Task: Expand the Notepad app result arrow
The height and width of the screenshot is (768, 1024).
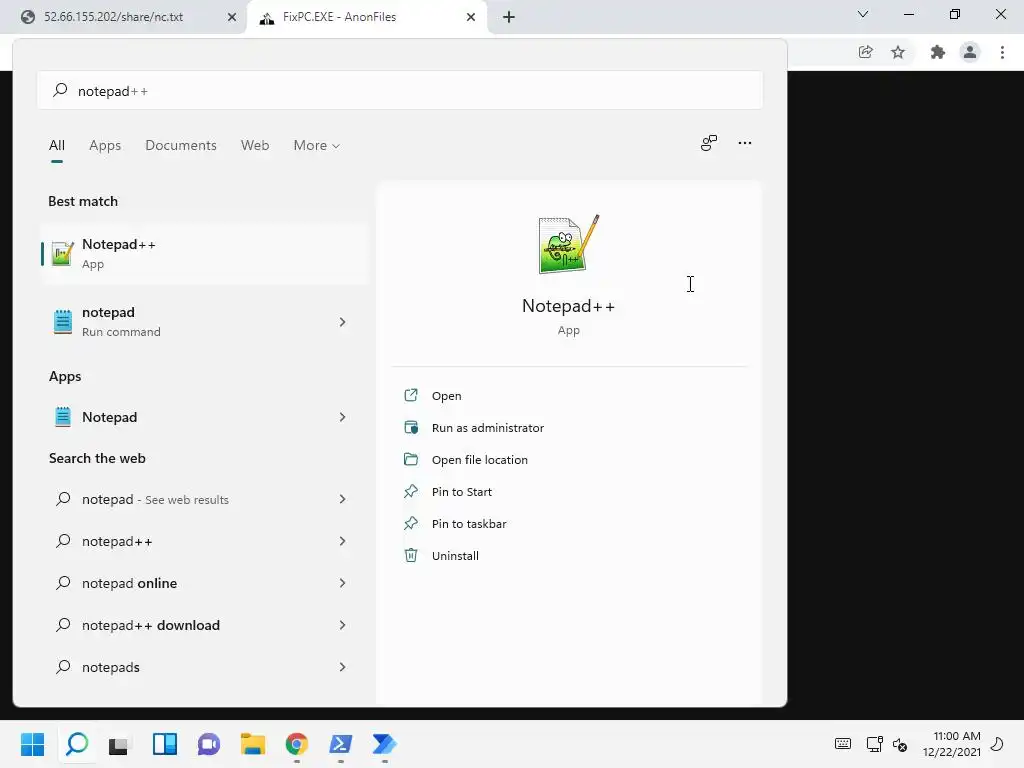Action: coord(342,417)
